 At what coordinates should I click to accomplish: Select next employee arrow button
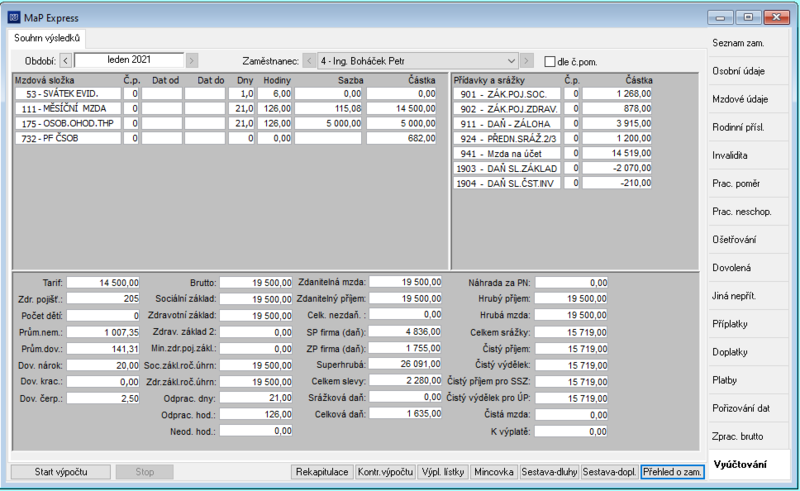pyautogui.click(x=527, y=61)
